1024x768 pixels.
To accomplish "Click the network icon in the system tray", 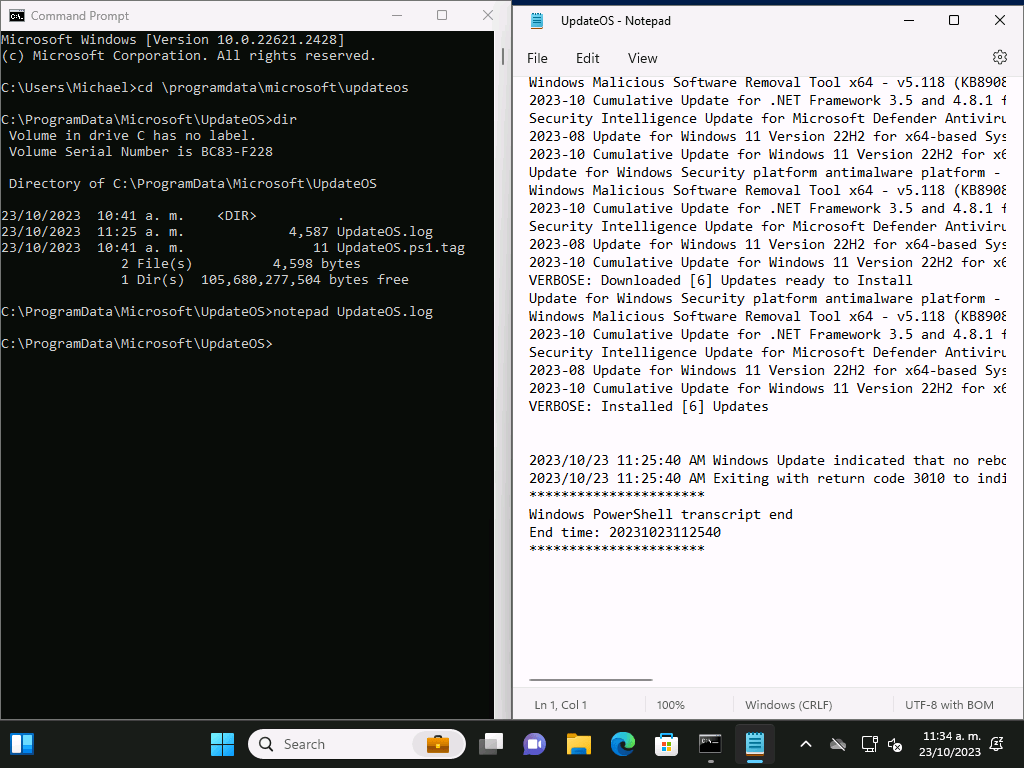I will click(x=869, y=744).
